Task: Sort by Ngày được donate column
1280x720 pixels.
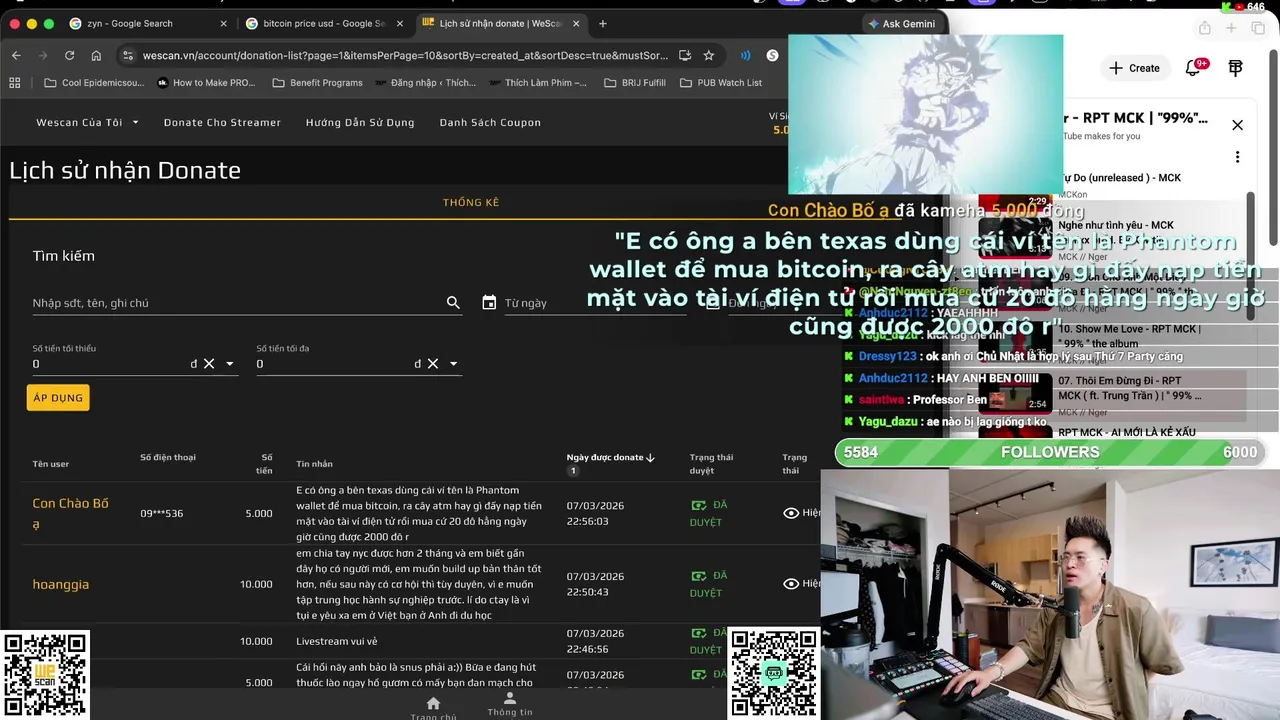Action: click(610, 457)
